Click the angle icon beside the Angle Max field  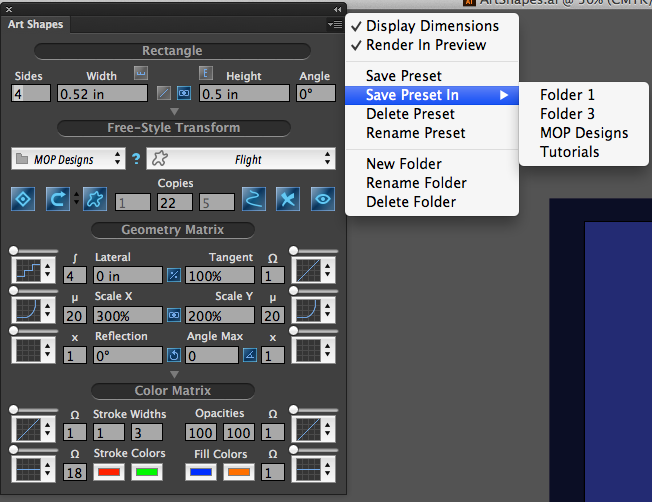(249, 355)
